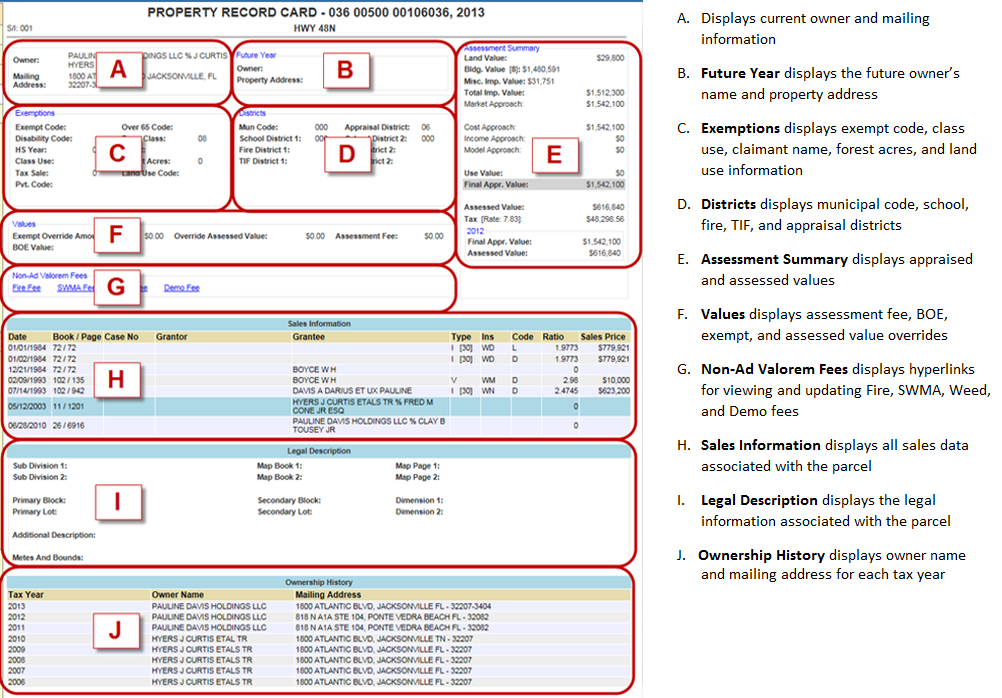Screen dimensions: 1002x698
Task: Select the 12/21/1984 sale date
Action: click(x=27, y=370)
